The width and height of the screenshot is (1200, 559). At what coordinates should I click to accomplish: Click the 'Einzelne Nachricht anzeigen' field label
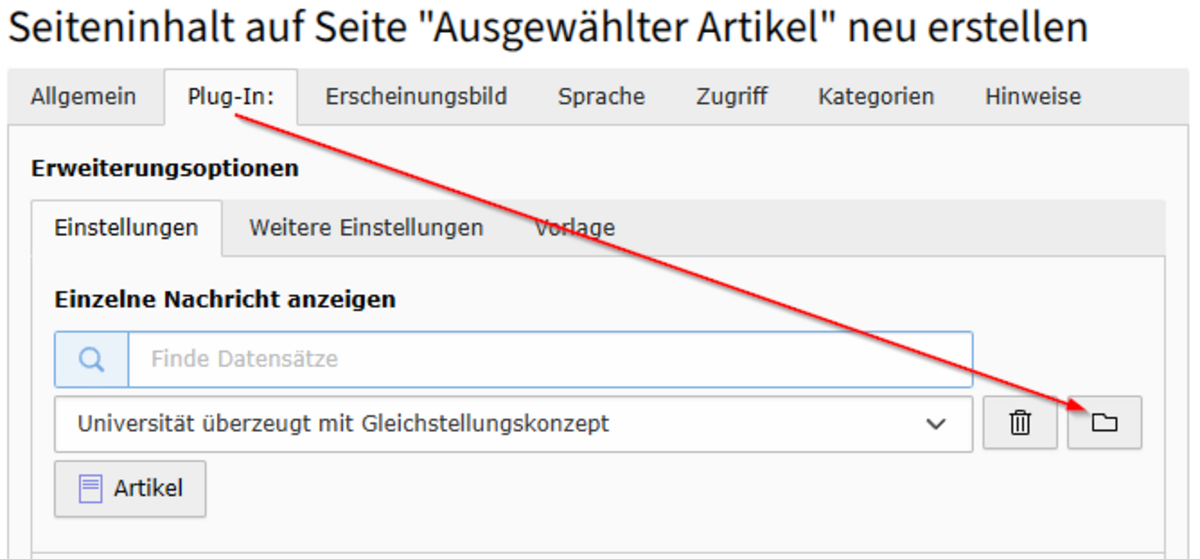(225, 299)
